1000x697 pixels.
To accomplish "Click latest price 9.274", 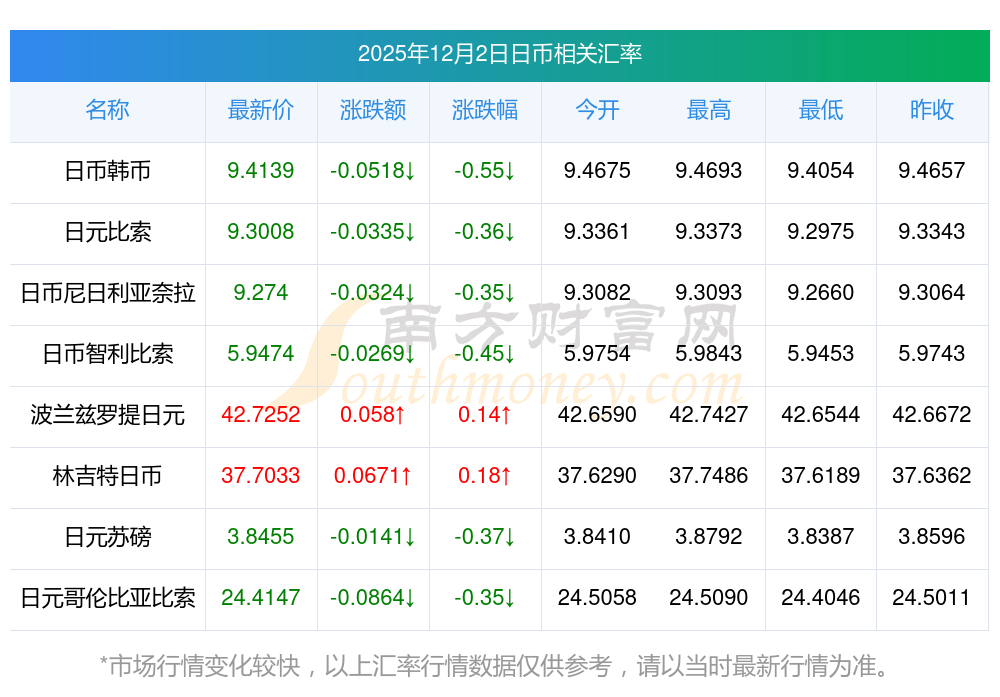I will point(261,293).
